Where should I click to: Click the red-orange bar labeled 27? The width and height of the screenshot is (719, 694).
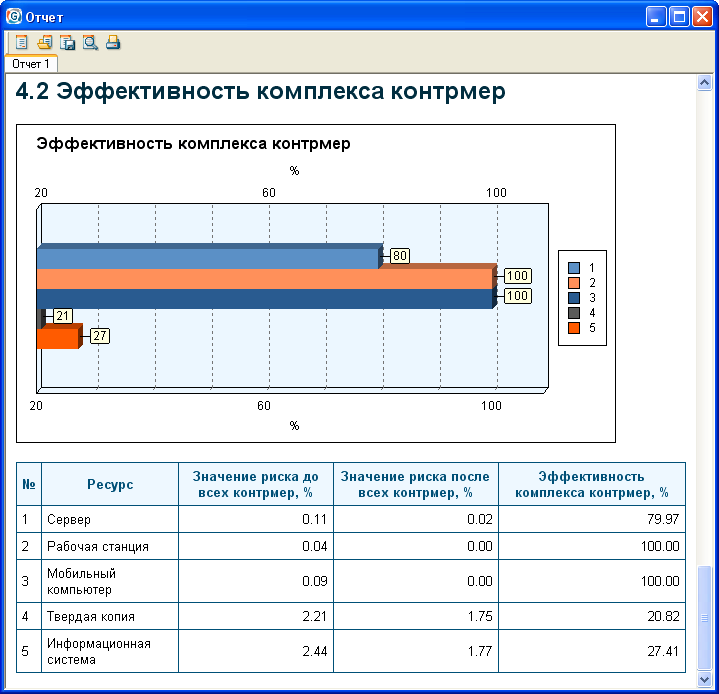point(58,339)
